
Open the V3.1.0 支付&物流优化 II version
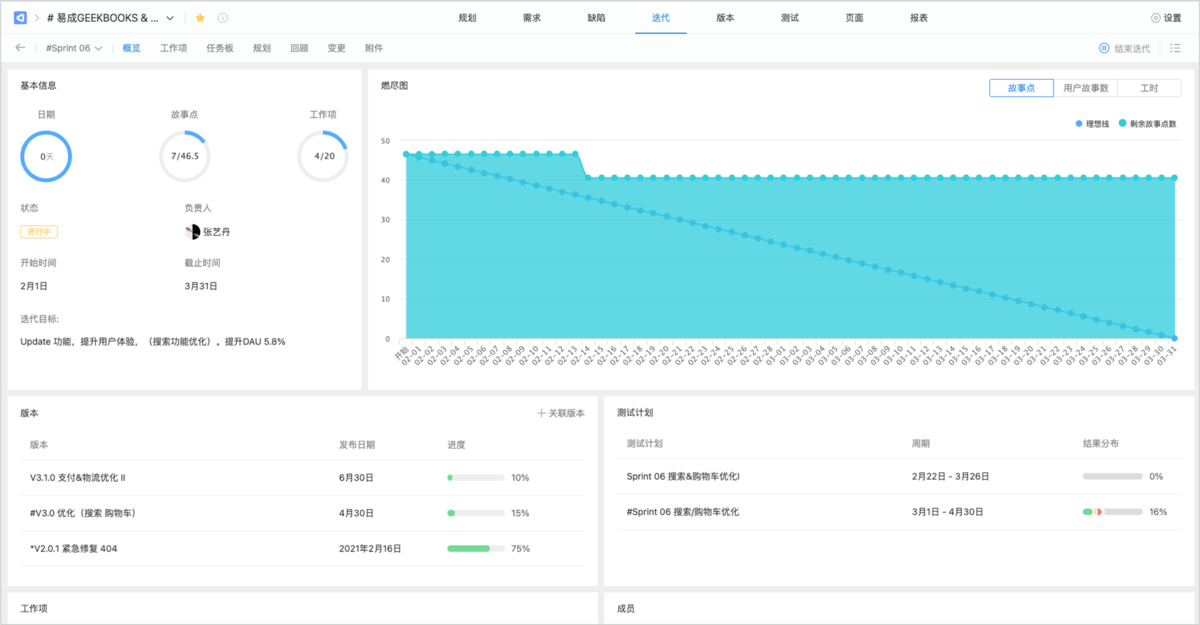pyautogui.click(x=91, y=478)
